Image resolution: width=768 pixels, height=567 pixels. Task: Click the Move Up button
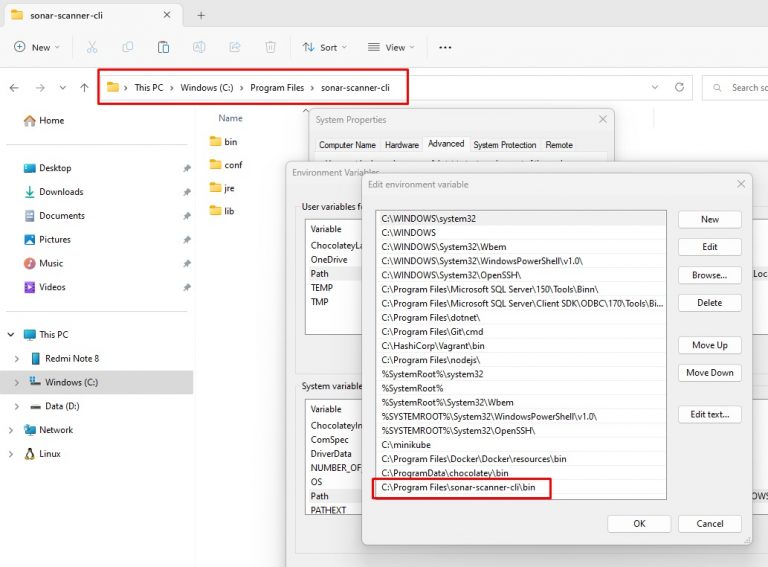(x=710, y=345)
